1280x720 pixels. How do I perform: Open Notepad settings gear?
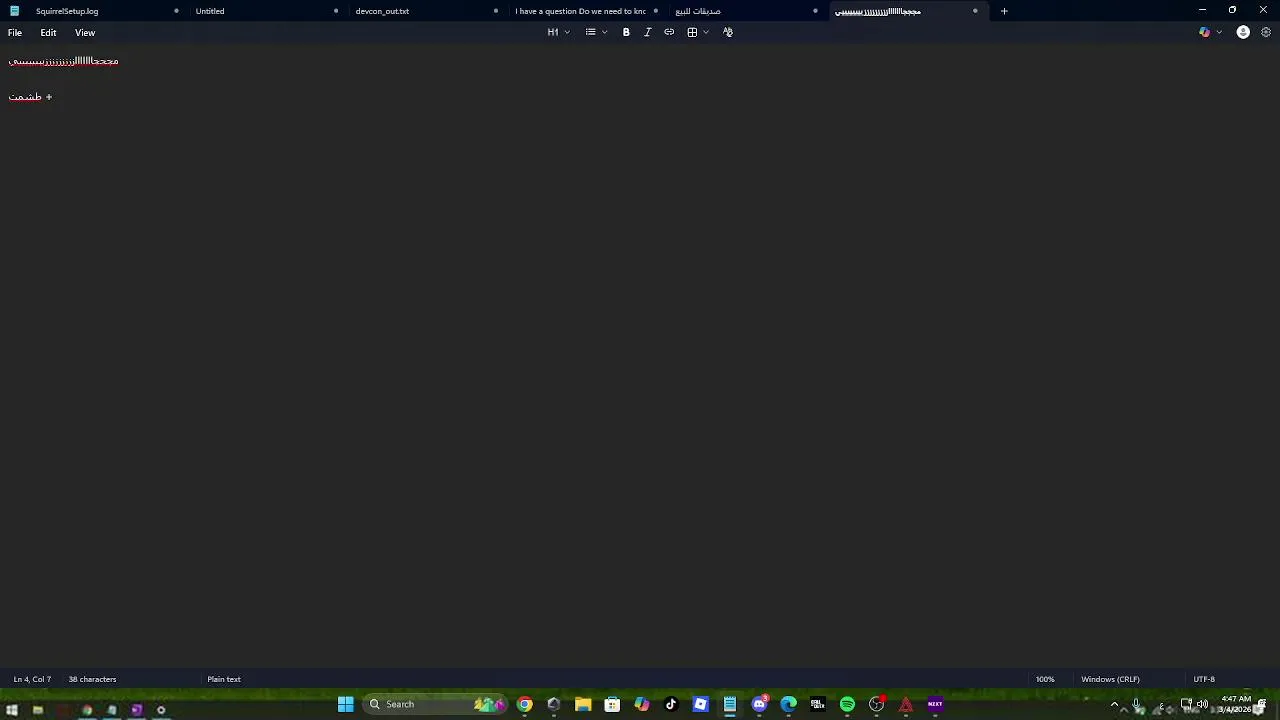[x=1265, y=32]
